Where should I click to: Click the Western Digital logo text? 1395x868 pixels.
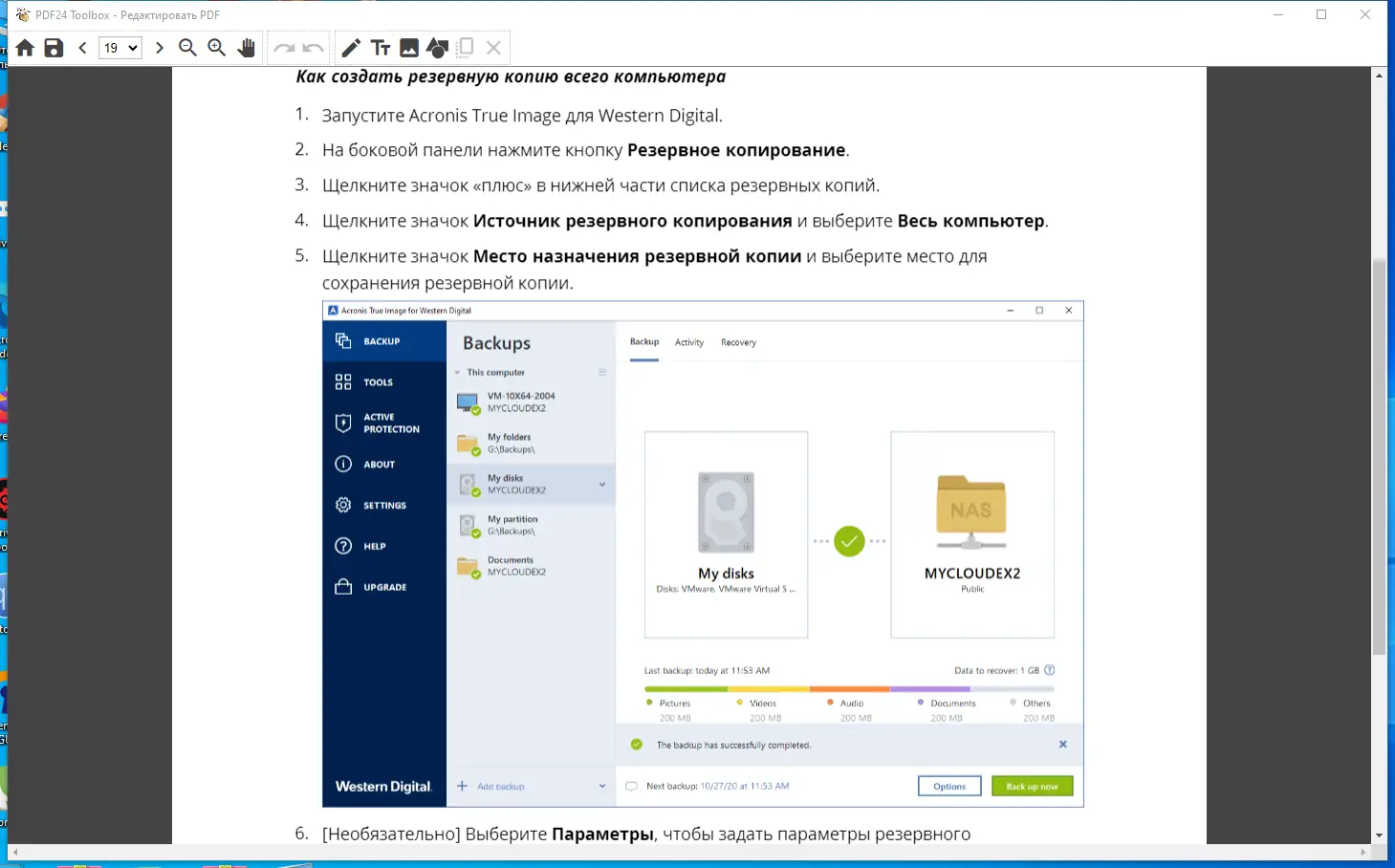pos(383,787)
